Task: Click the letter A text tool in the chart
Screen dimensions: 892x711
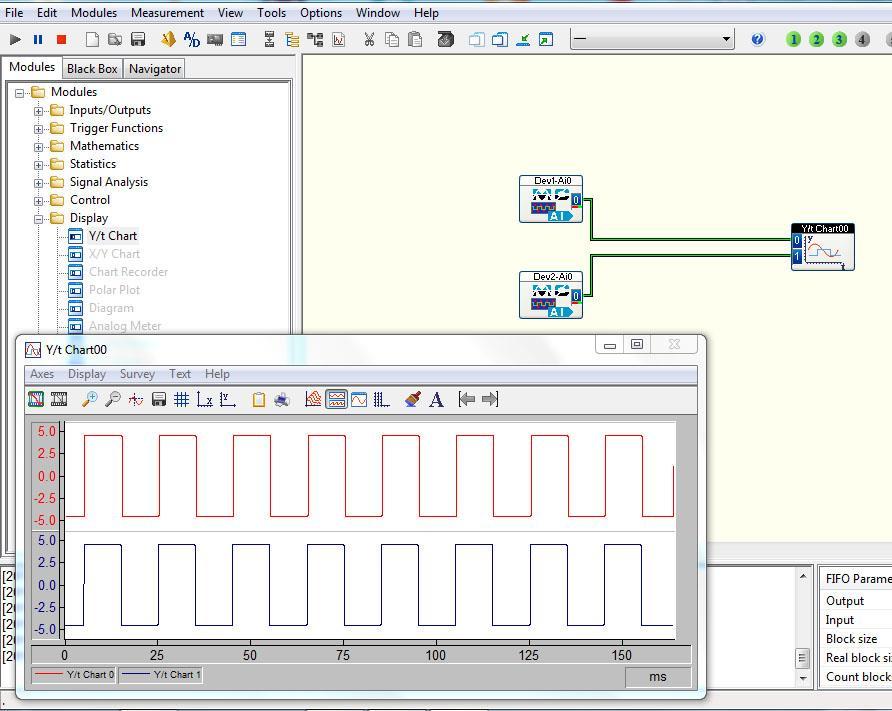Action: [x=436, y=400]
